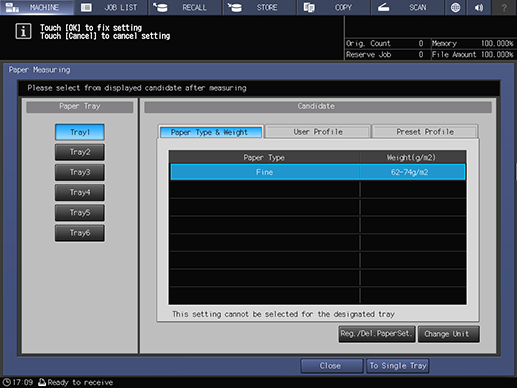Click the speaker sound icon
This screenshot has height=388, width=517.
point(479,7)
